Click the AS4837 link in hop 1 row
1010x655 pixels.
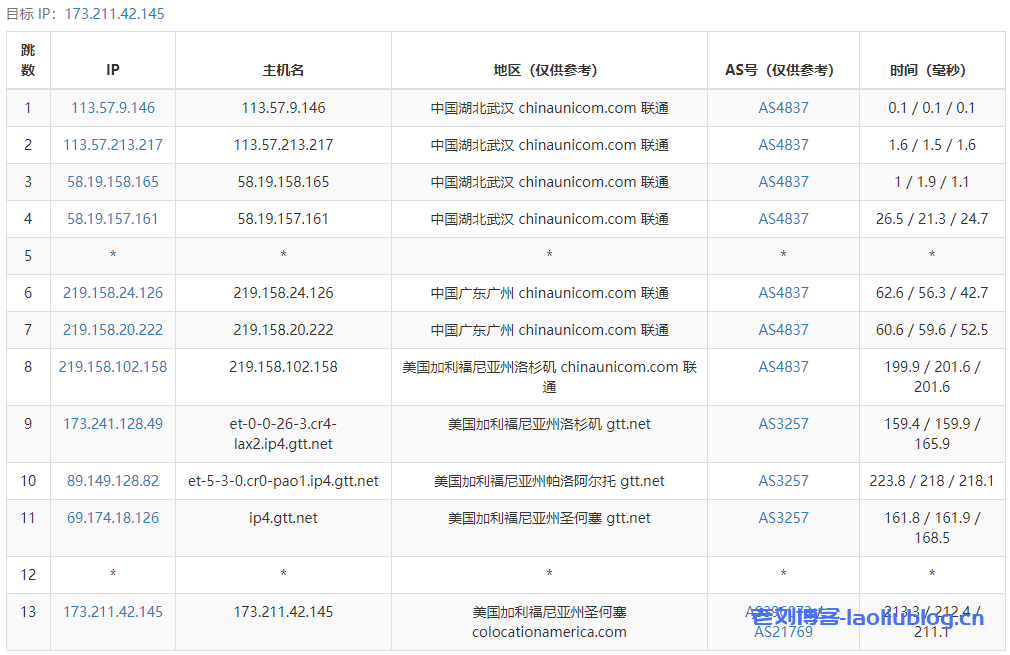point(783,108)
